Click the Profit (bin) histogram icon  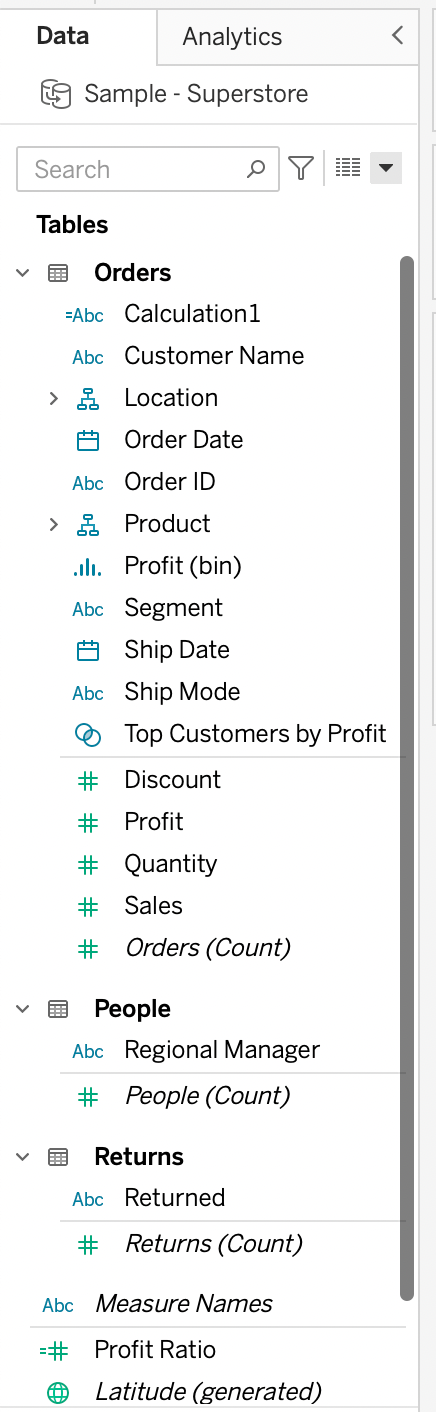tap(88, 567)
